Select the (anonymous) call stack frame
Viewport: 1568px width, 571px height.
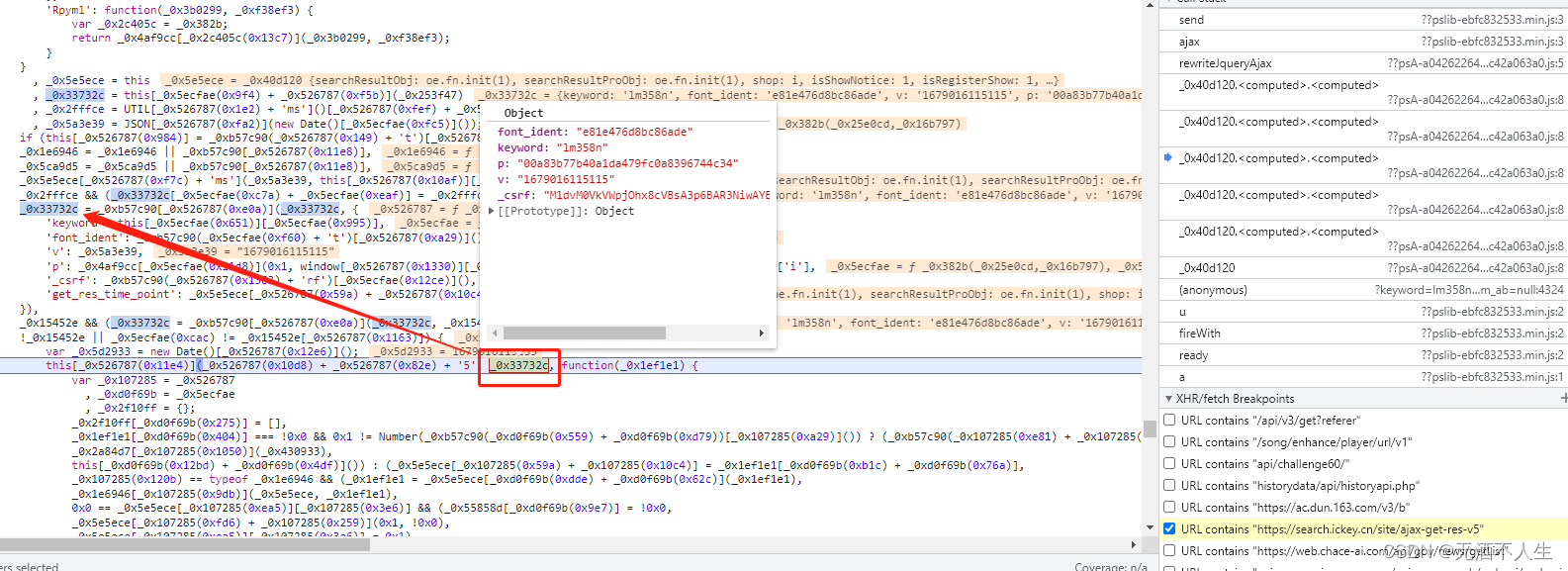click(1363, 290)
